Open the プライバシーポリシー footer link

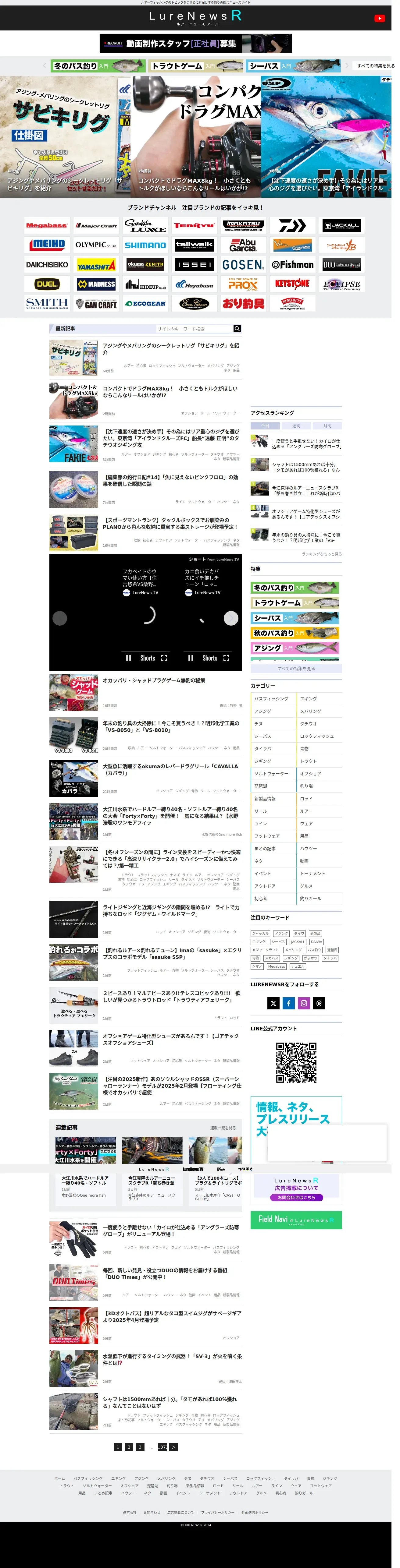coord(218,1512)
